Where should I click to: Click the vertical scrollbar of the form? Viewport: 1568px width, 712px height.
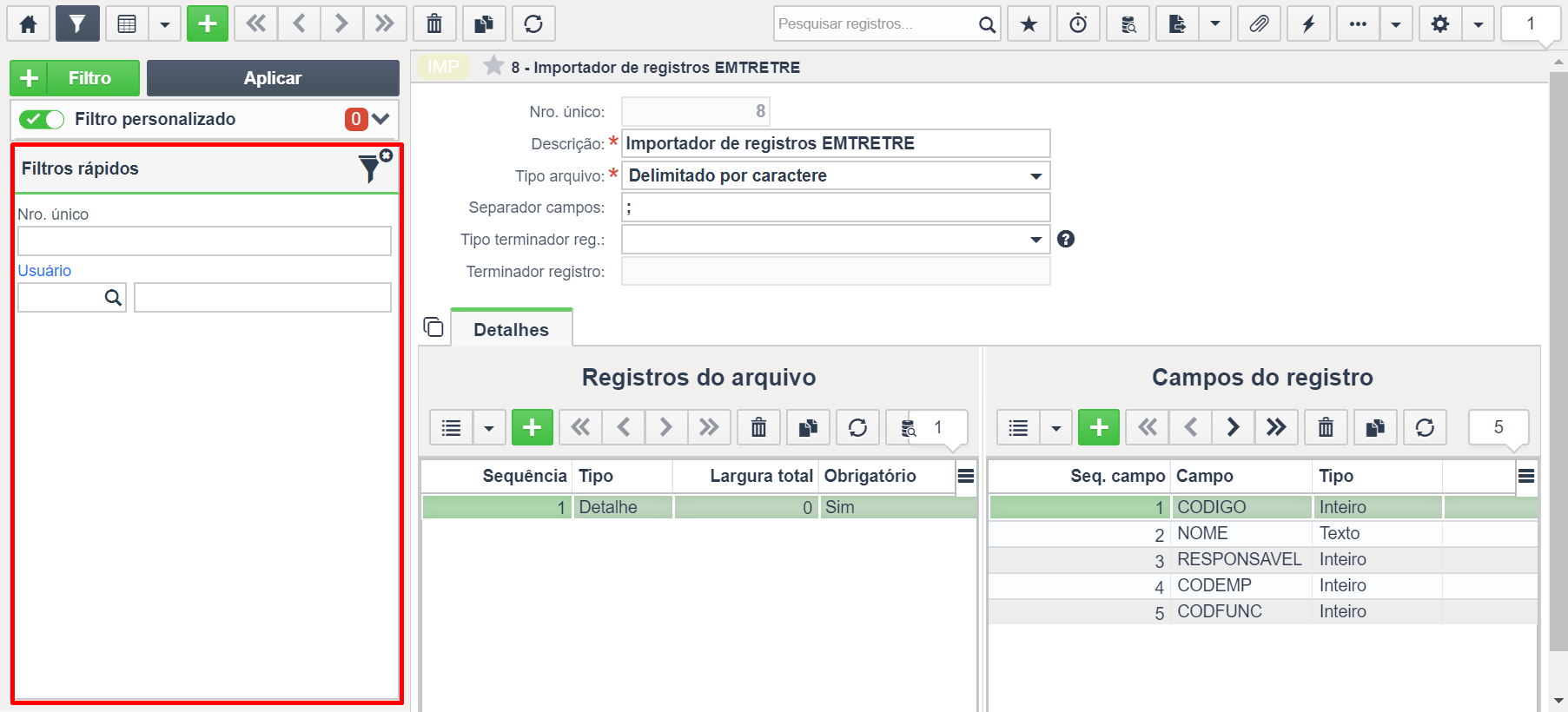[1558, 360]
